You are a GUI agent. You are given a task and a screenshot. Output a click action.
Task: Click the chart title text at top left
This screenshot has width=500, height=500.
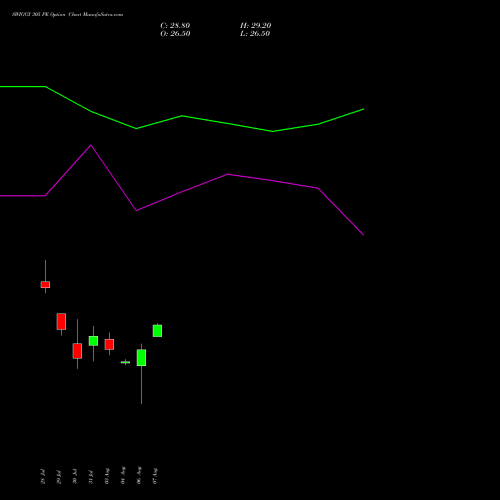pyautogui.click(x=68, y=15)
